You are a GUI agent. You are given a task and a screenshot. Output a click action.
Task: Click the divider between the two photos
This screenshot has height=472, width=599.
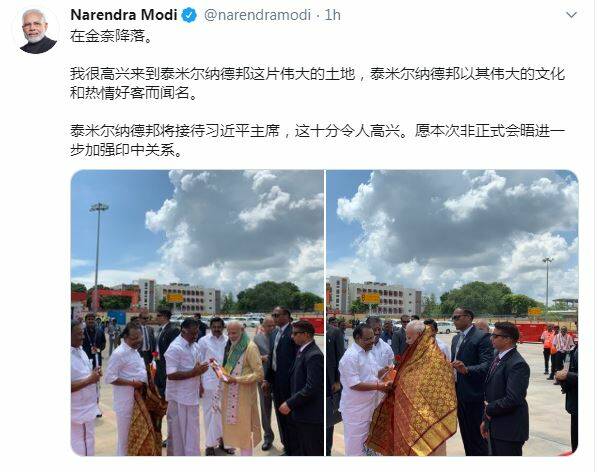(325, 313)
